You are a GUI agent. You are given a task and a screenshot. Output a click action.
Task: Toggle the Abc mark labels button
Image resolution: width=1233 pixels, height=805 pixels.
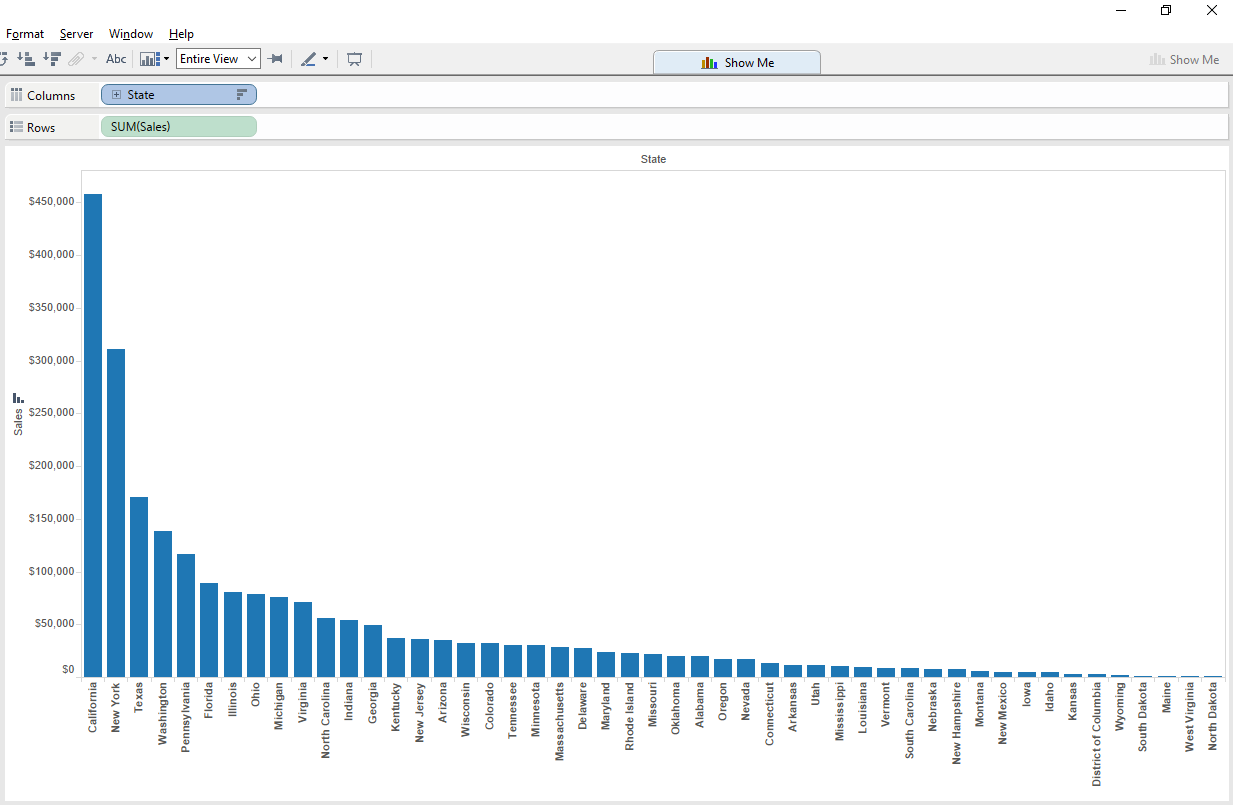pyautogui.click(x=116, y=59)
